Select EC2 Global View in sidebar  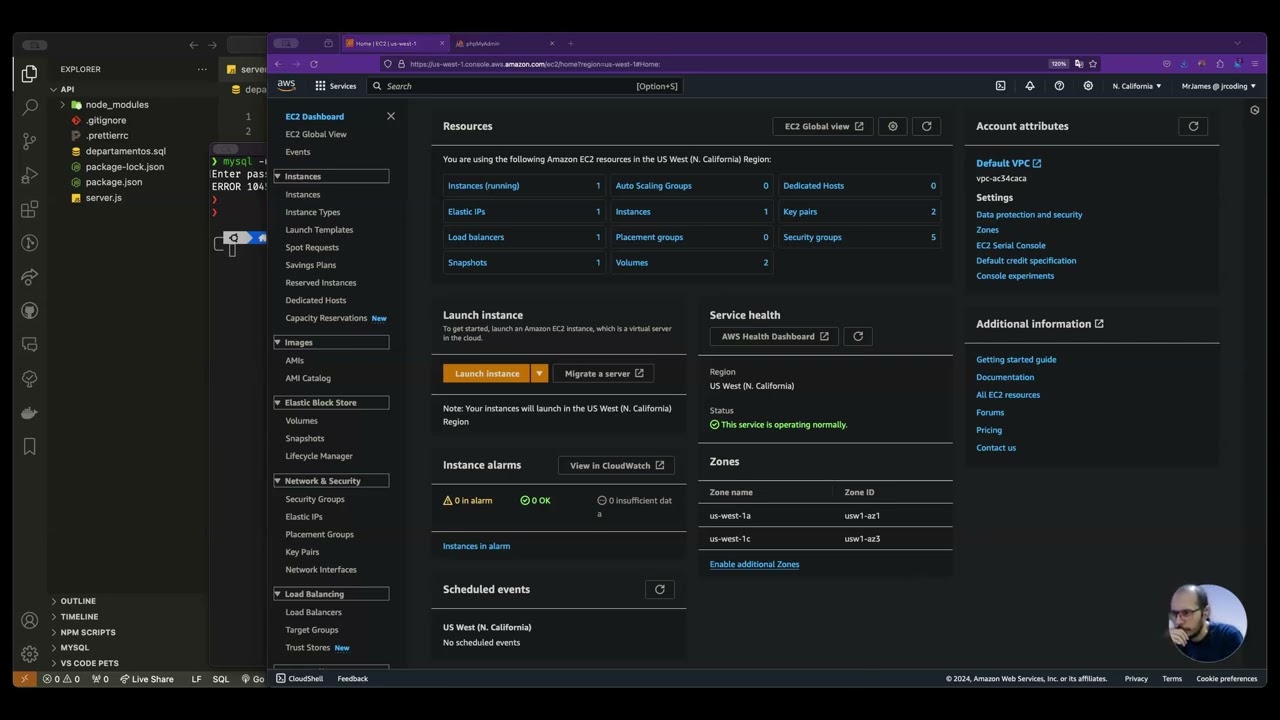click(x=316, y=134)
